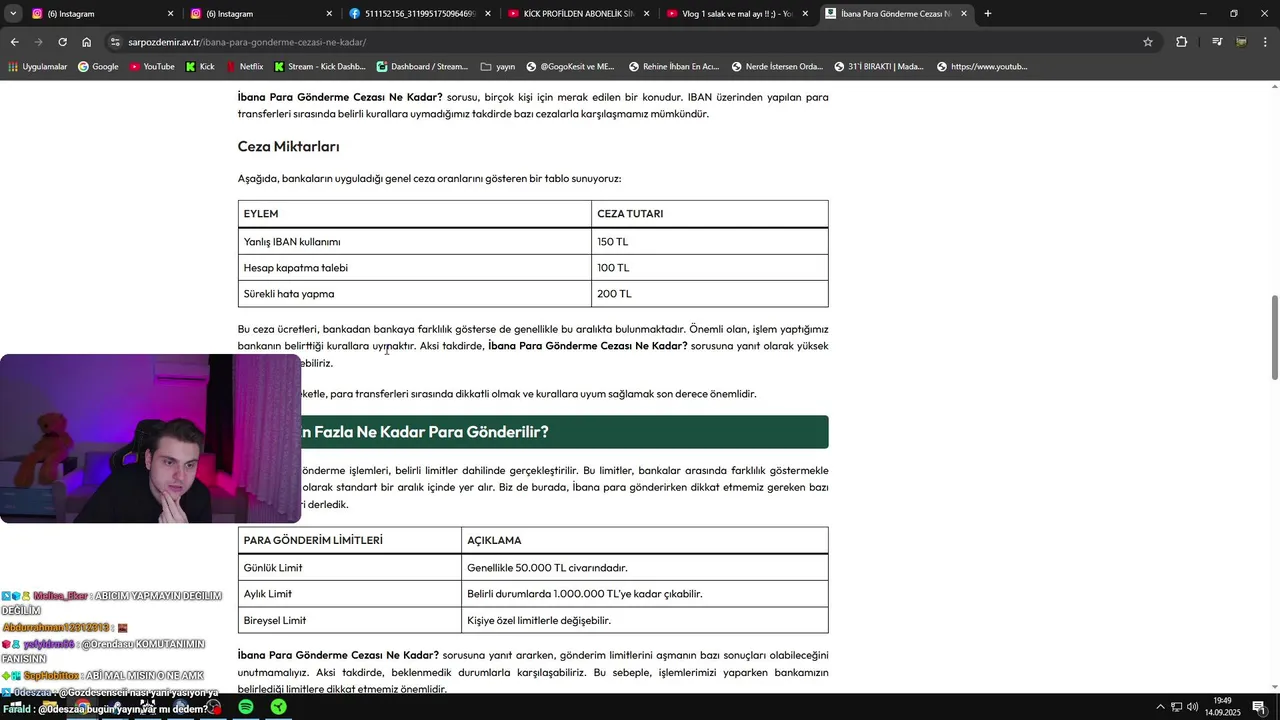Open Nerde İstersen Orda bookmark
Image resolution: width=1280 pixels, height=720 pixels.
777,67
